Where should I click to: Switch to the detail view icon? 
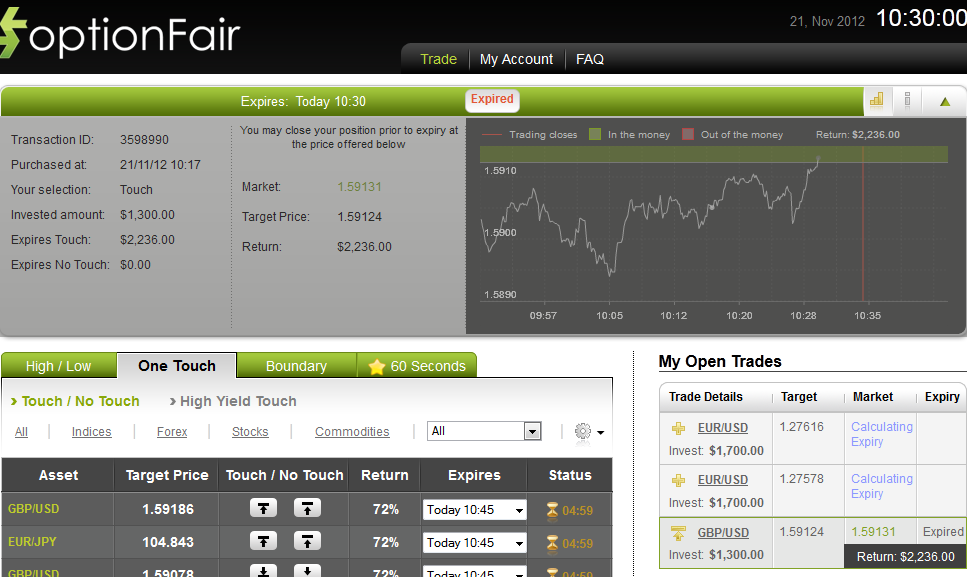coord(907,100)
